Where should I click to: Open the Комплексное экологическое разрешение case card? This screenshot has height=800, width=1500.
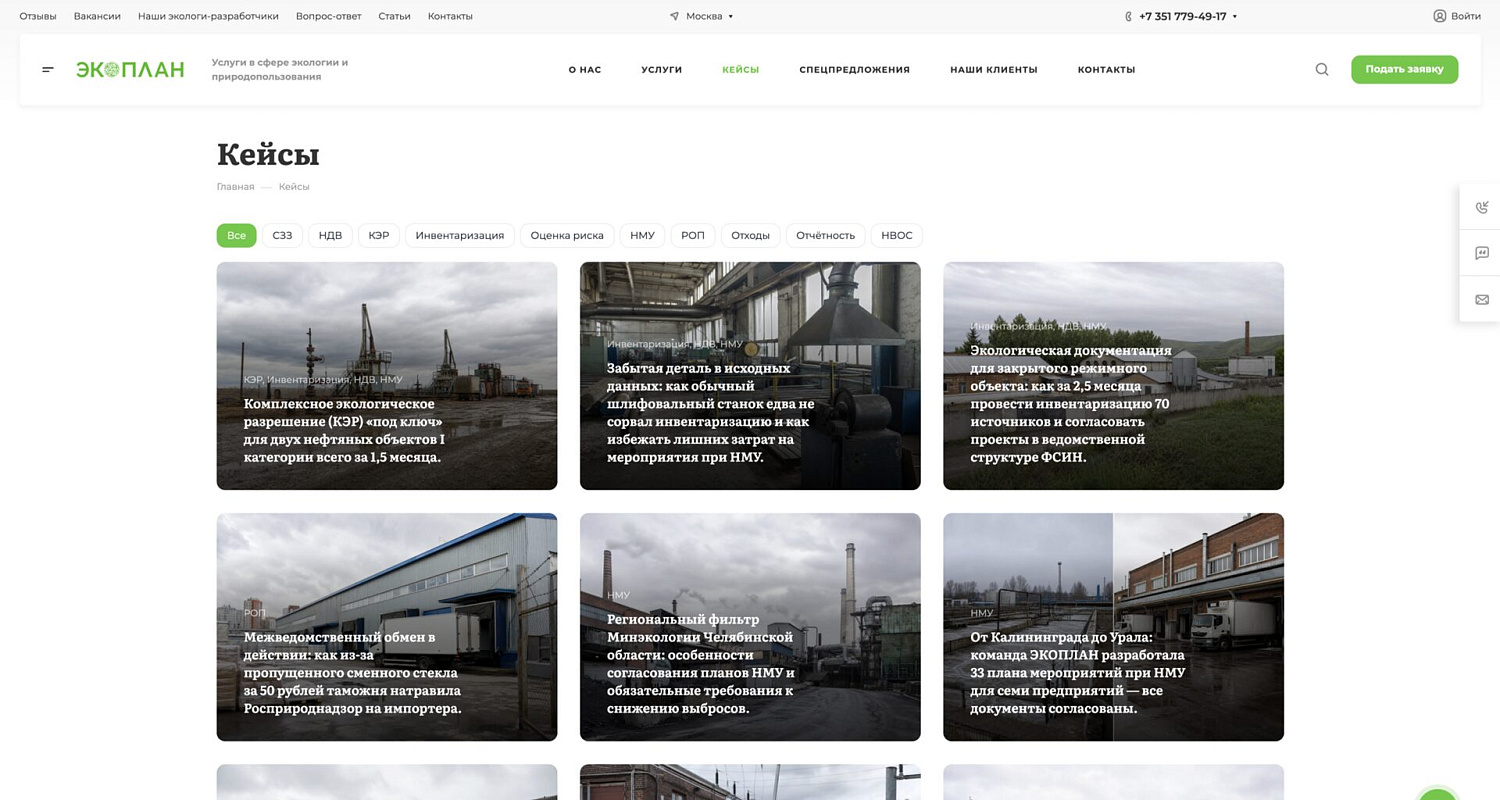coord(387,376)
